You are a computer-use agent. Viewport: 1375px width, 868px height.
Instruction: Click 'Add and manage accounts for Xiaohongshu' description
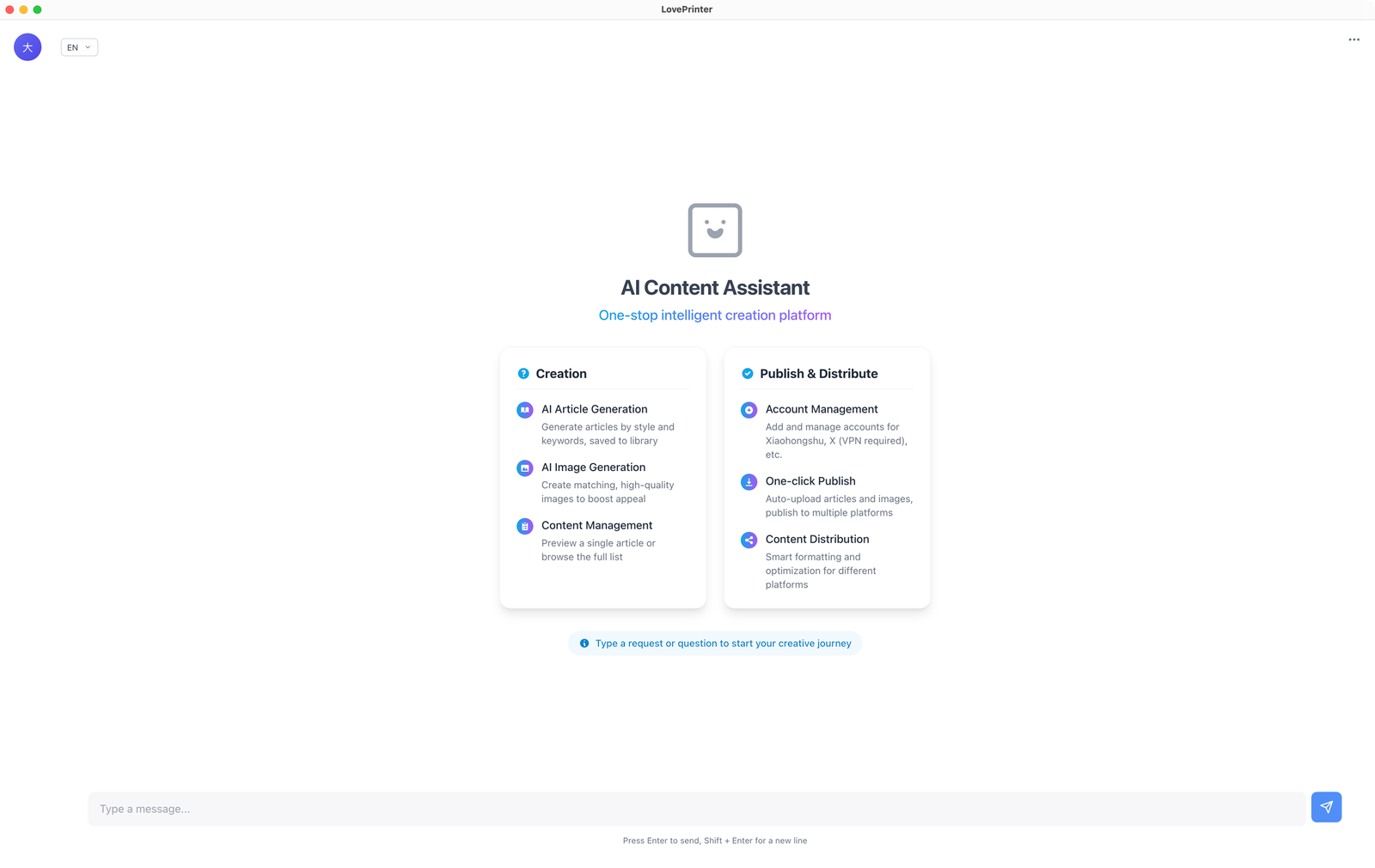point(836,441)
